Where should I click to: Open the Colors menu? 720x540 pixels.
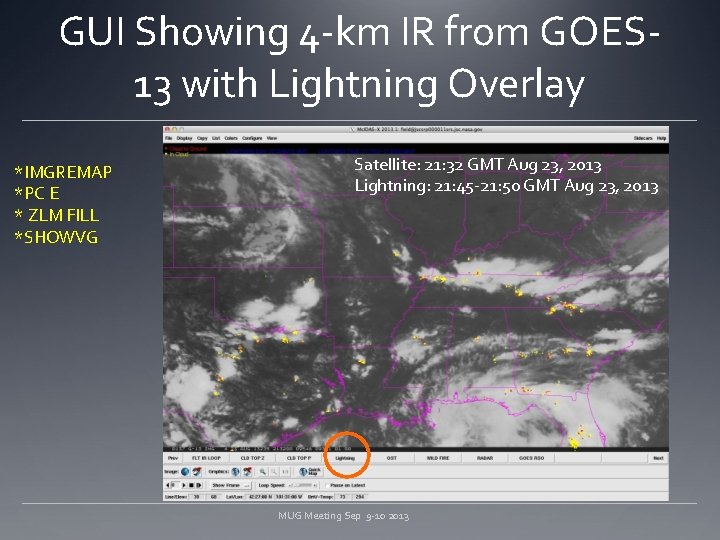[231, 138]
